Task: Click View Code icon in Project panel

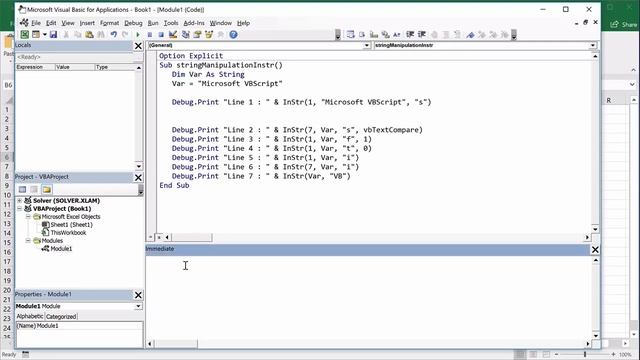Action: click(x=22, y=189)
